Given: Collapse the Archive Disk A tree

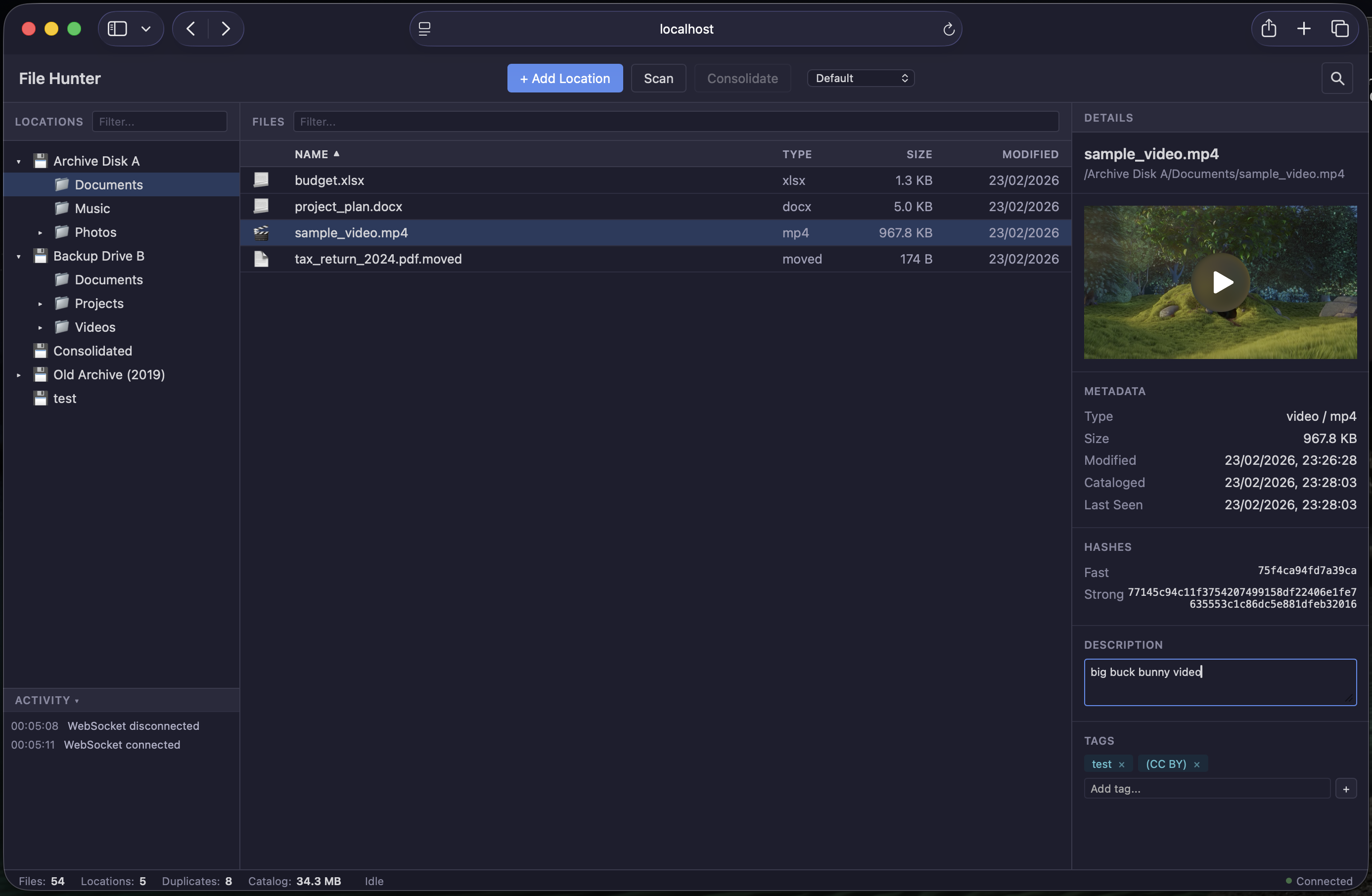Looking at the screenshot, I should (19, 161).
